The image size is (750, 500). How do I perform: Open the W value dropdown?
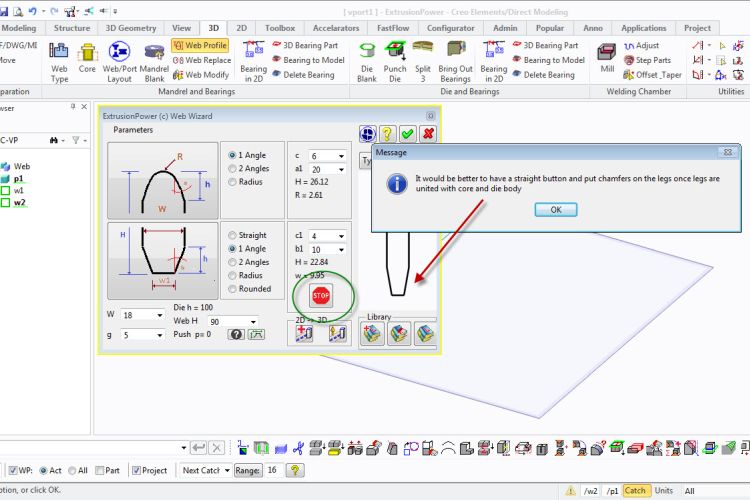pyautogui.click(x=159, y=315)
